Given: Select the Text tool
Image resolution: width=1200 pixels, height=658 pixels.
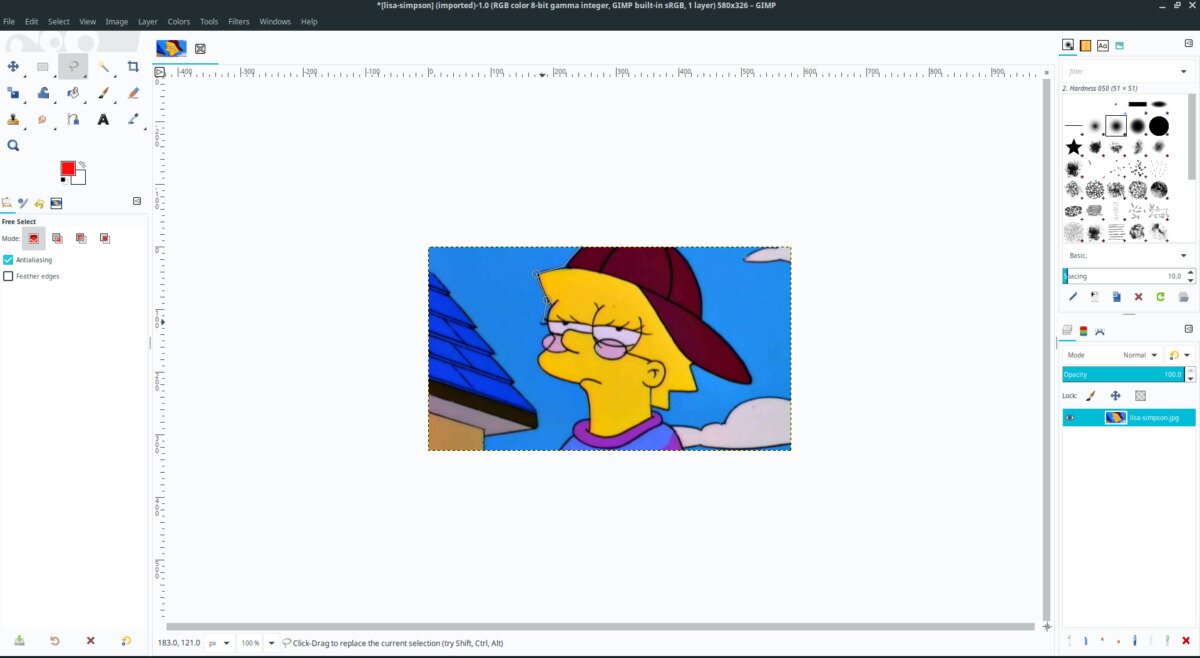Looking at the screenshot, I should (103, 119).
